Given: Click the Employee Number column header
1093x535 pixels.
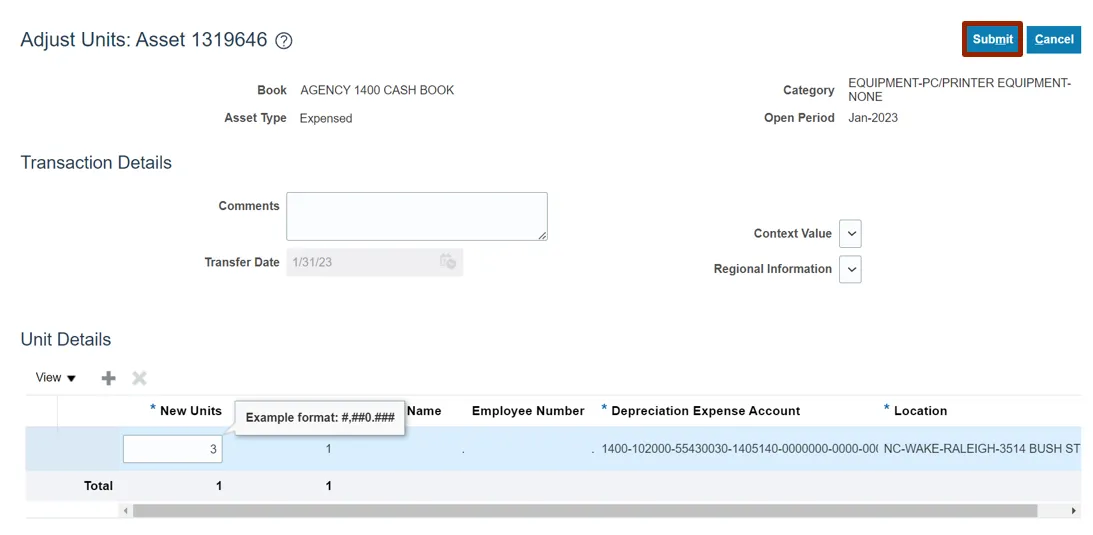Looking at the screenshot, I should [x=528, y=411].
